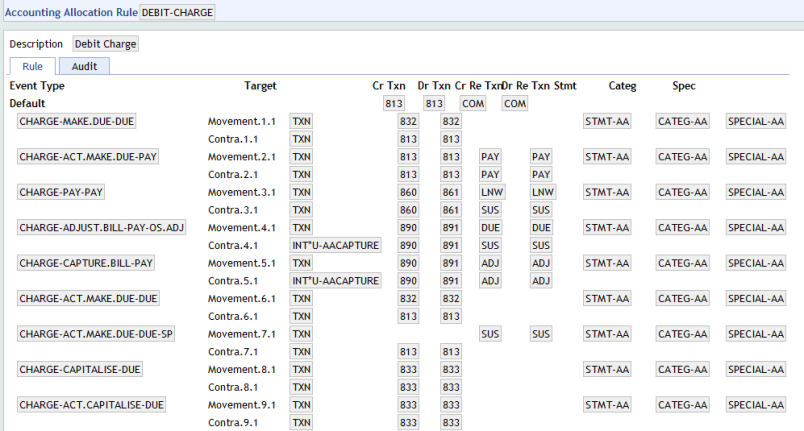Select the CHARGE-ACT.CAPITALISE-DUE event type field

coord(91,405)
